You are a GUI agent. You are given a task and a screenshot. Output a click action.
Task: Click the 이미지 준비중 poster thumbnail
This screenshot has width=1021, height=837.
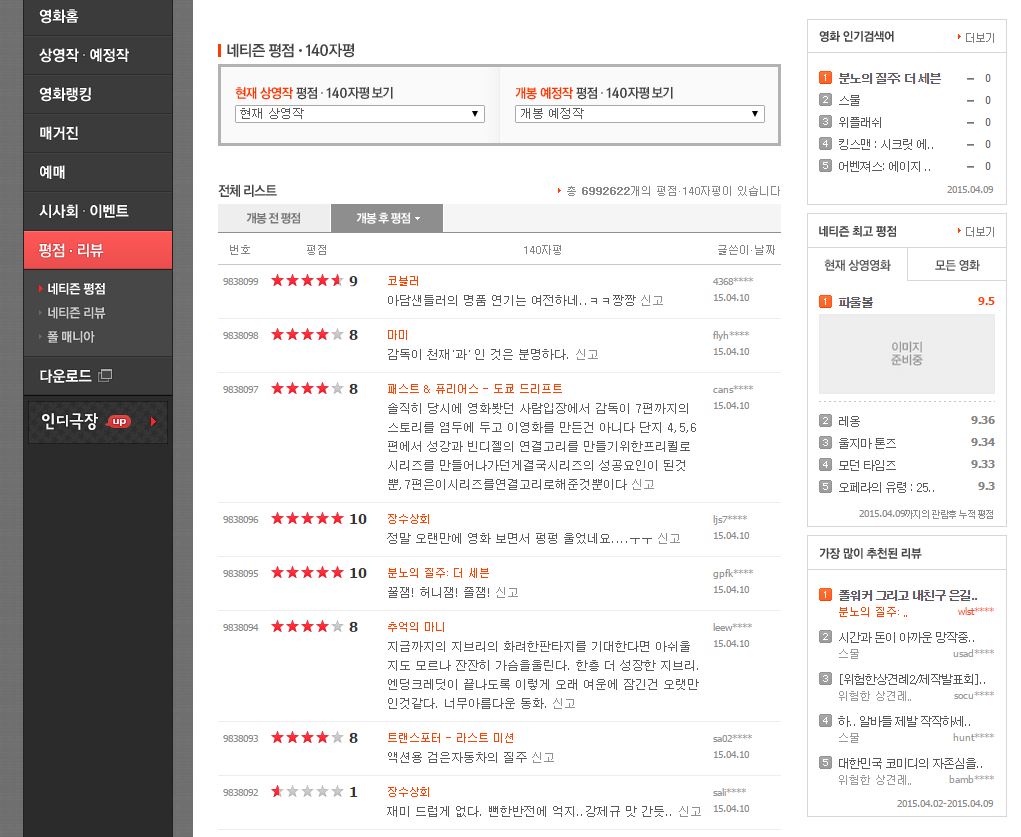pyautogui.click(x=906, y=354)
